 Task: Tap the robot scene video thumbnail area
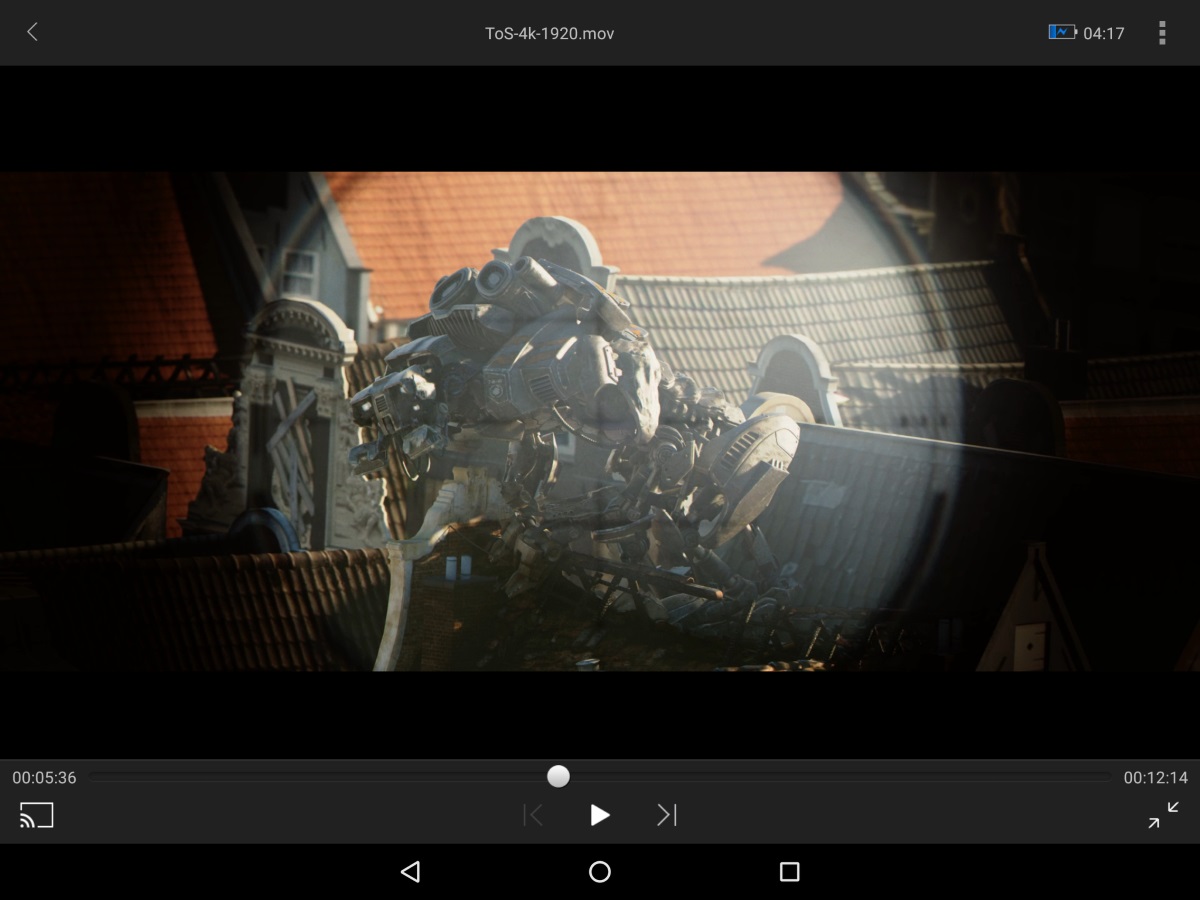click(560, 420)
